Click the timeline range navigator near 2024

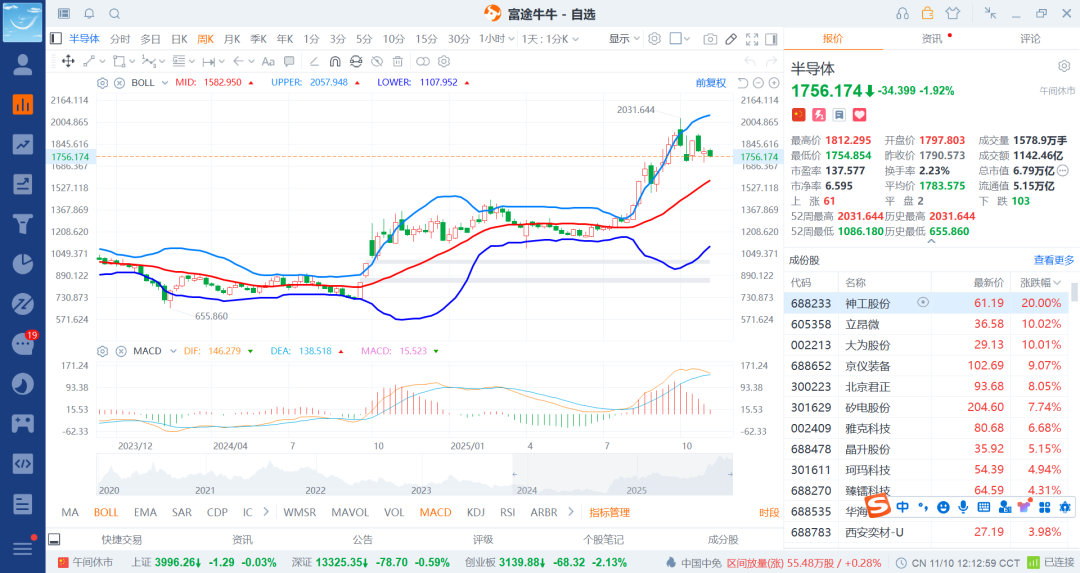(x=525, y=475)
